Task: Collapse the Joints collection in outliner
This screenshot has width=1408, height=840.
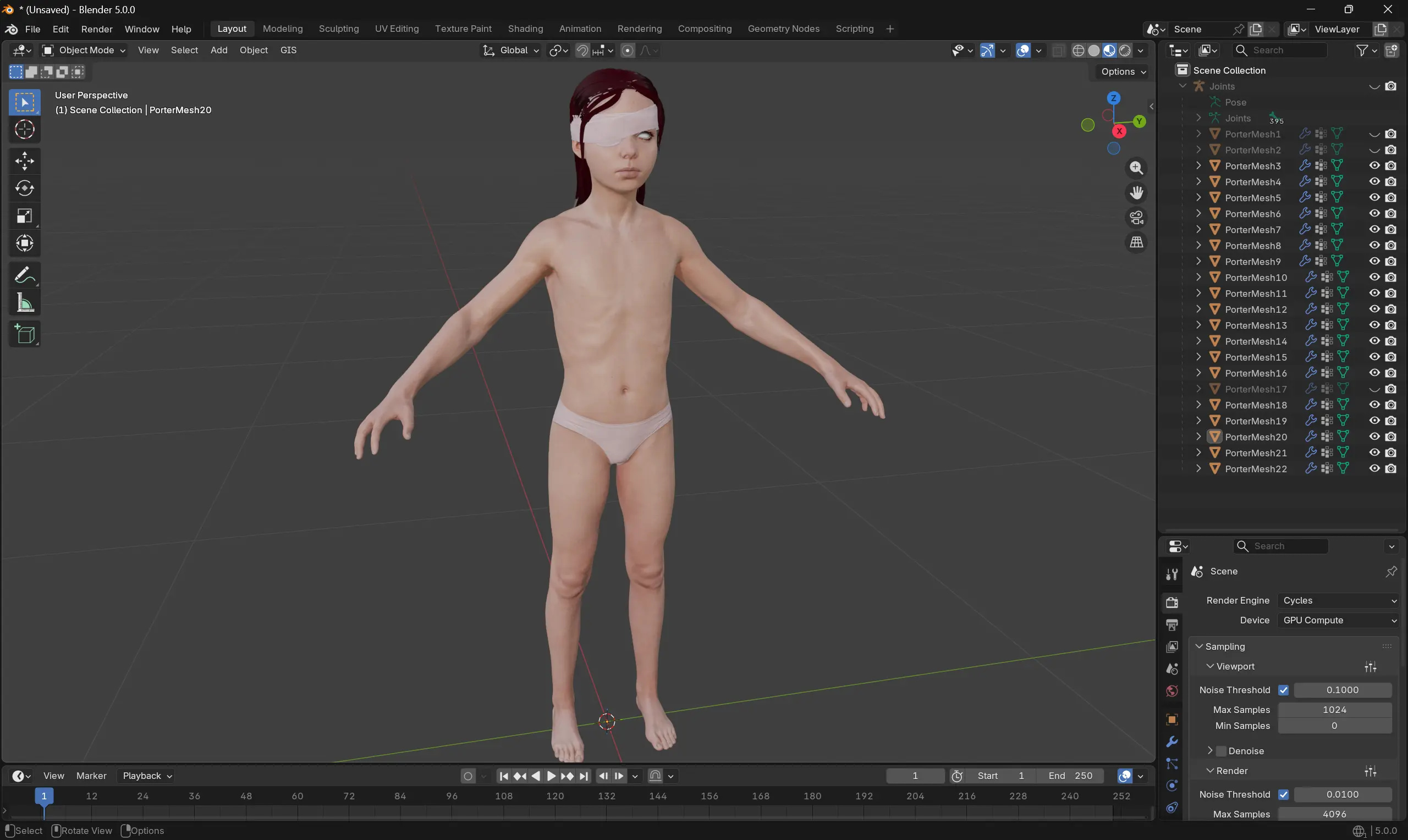Action: click(1182, 86)
